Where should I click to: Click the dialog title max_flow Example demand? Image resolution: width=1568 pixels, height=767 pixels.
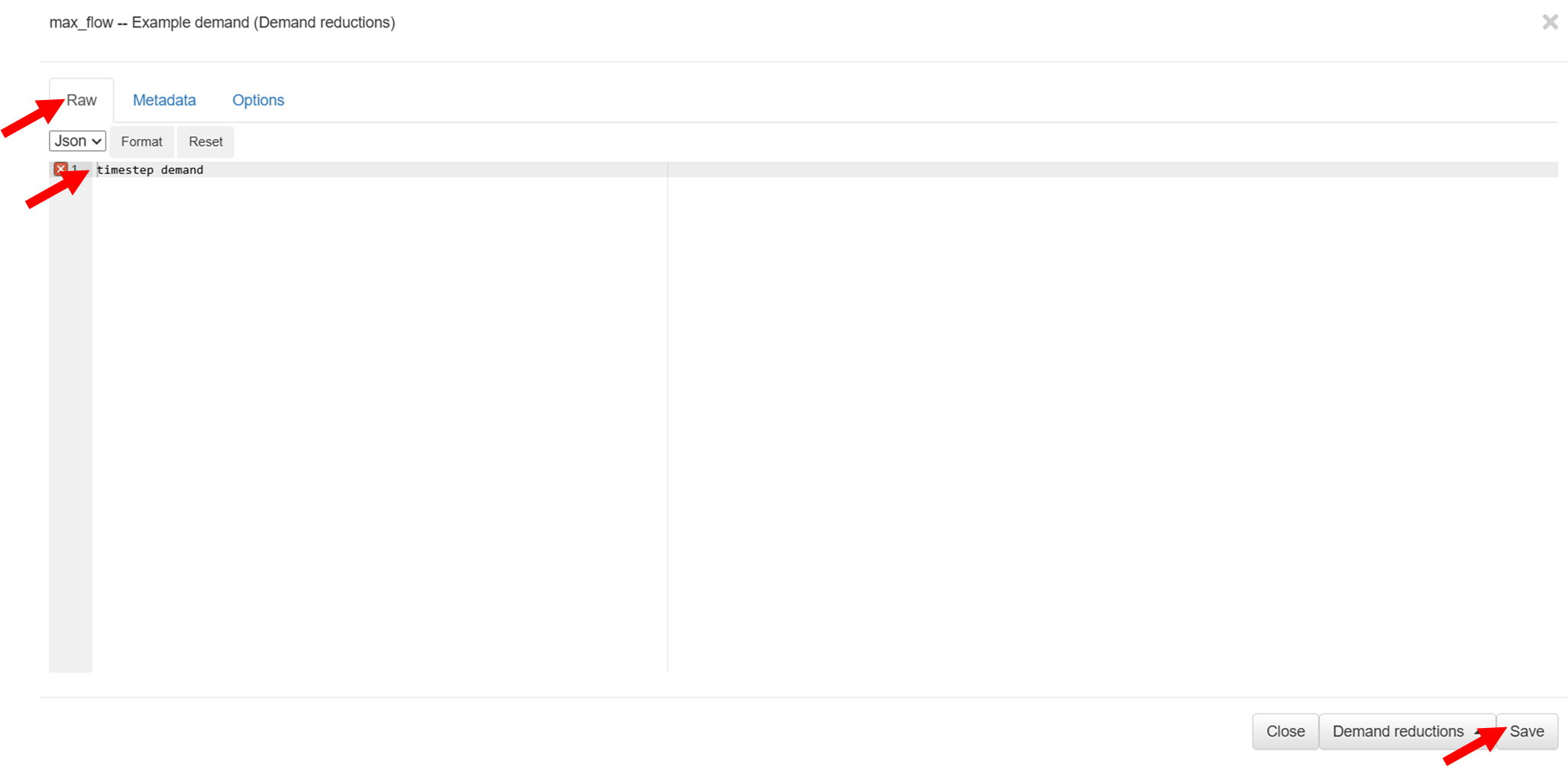click(222, 23)
